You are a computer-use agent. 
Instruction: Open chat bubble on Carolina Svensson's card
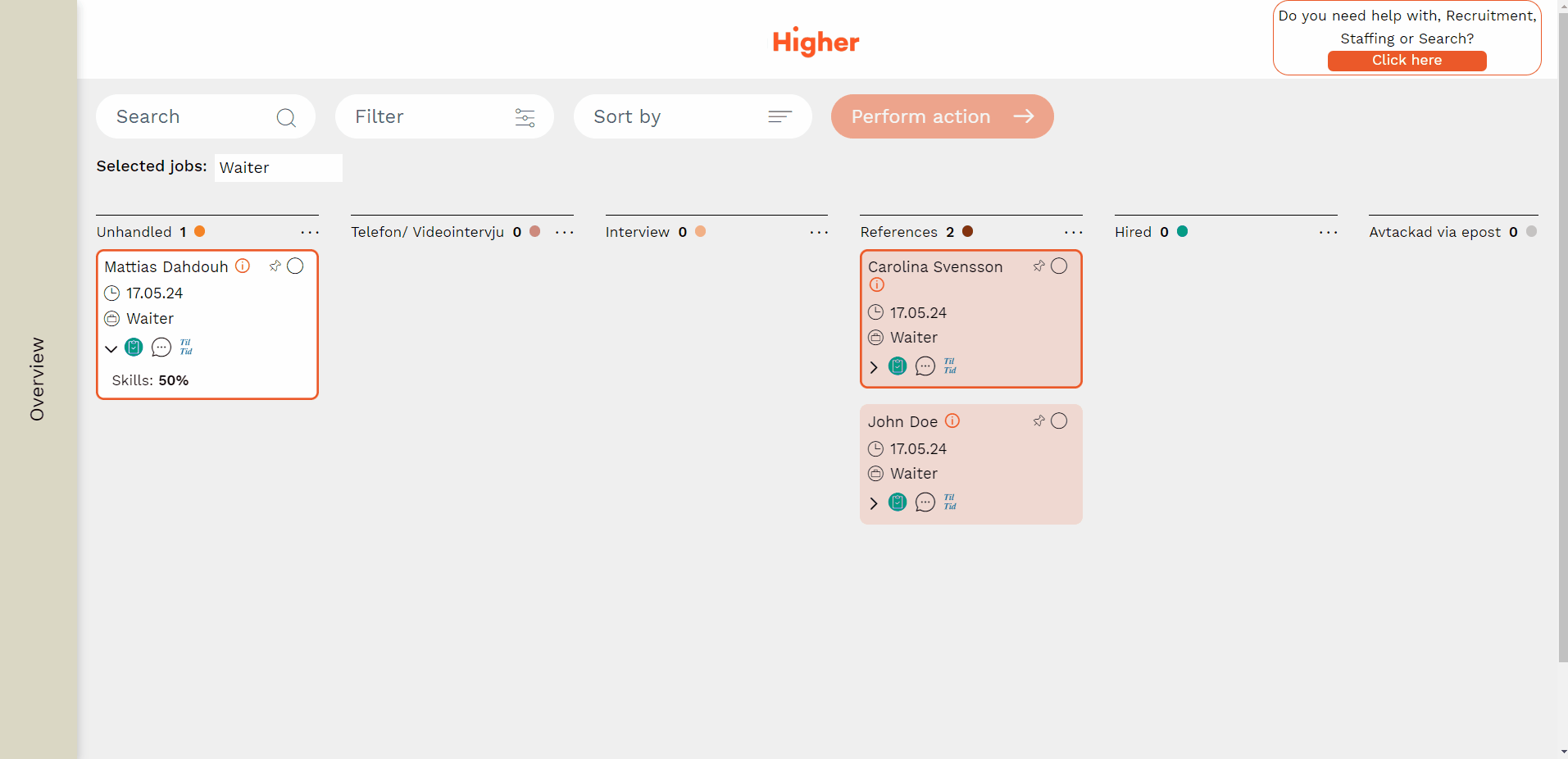[925, 366]
